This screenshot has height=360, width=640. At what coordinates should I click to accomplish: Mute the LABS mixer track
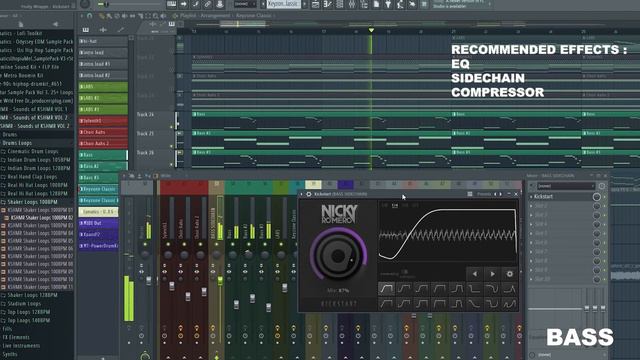[x=281, y=244]
